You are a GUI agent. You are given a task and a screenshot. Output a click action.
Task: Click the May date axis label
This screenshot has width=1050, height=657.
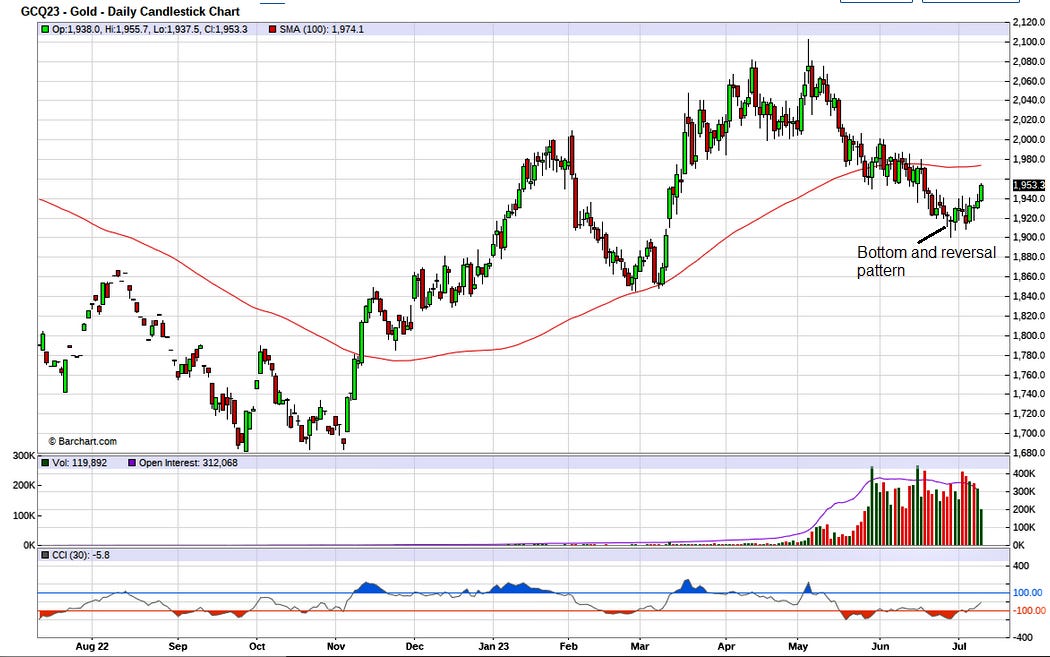point(798,646)
